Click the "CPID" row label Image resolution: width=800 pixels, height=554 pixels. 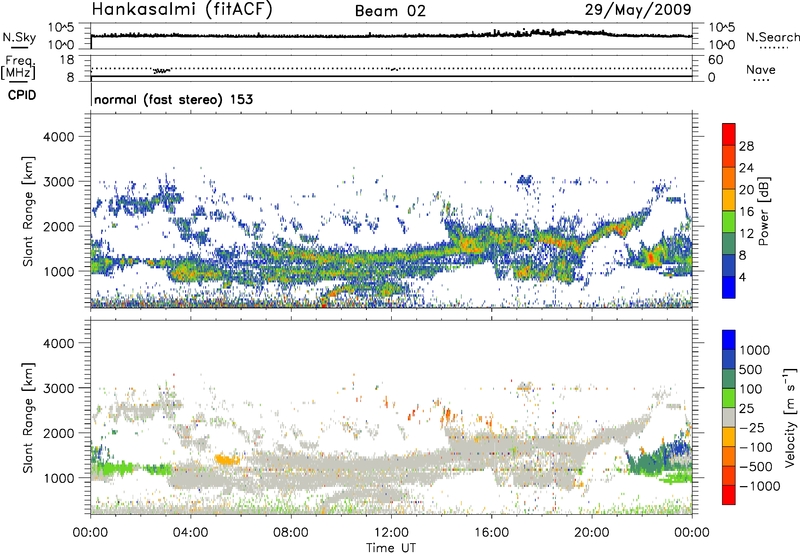tap(22, 95)
